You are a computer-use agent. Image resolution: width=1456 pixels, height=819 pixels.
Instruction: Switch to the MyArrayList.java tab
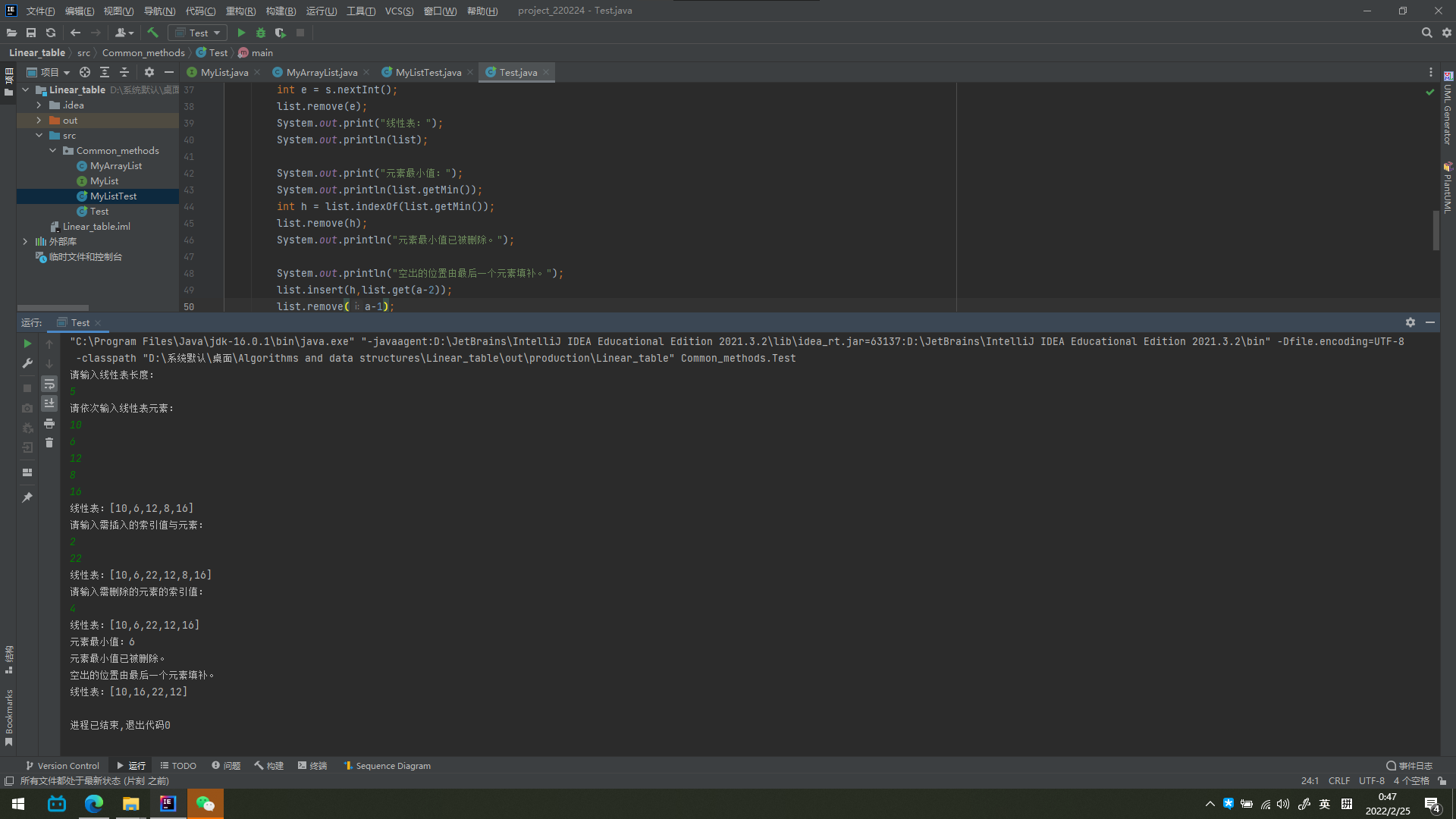click(321, 72)
